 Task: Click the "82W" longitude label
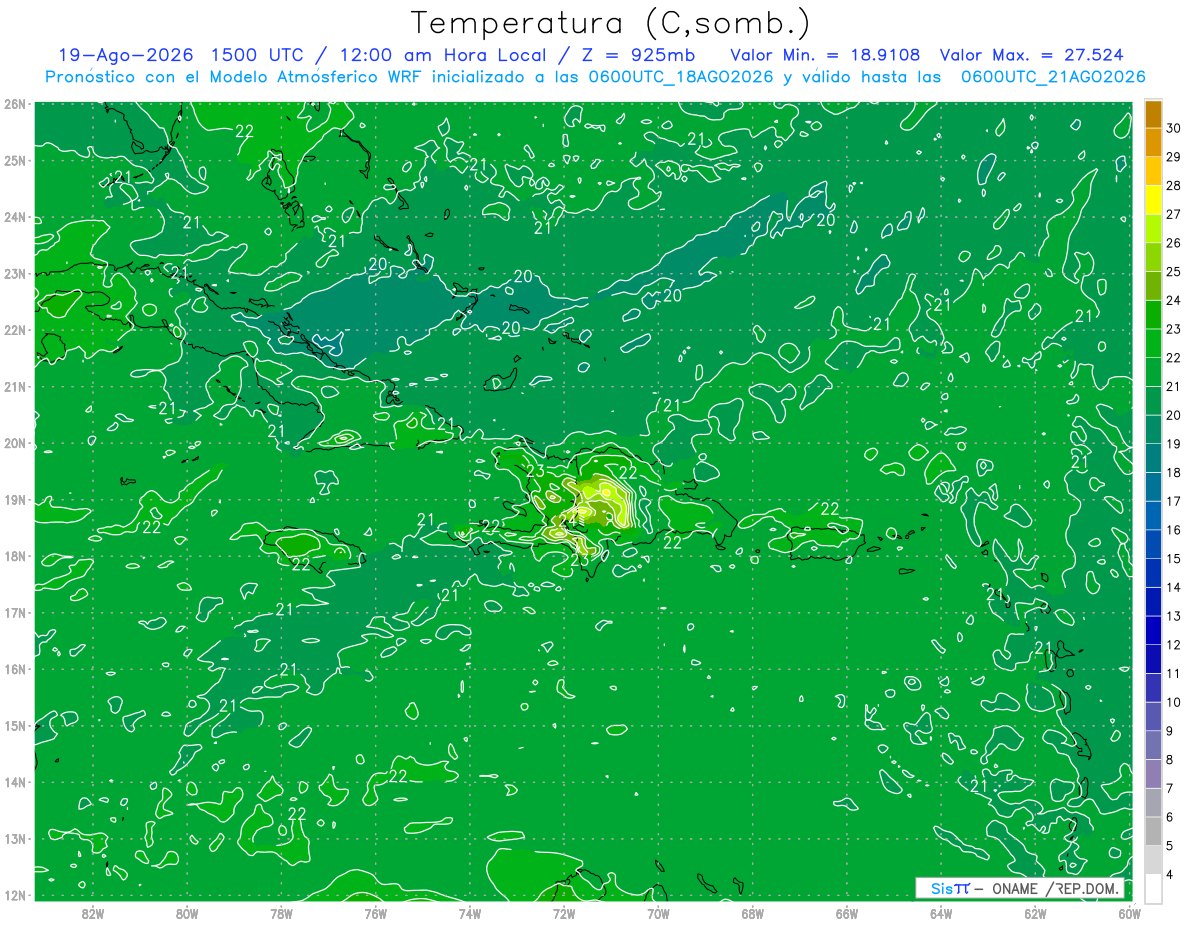93,913
